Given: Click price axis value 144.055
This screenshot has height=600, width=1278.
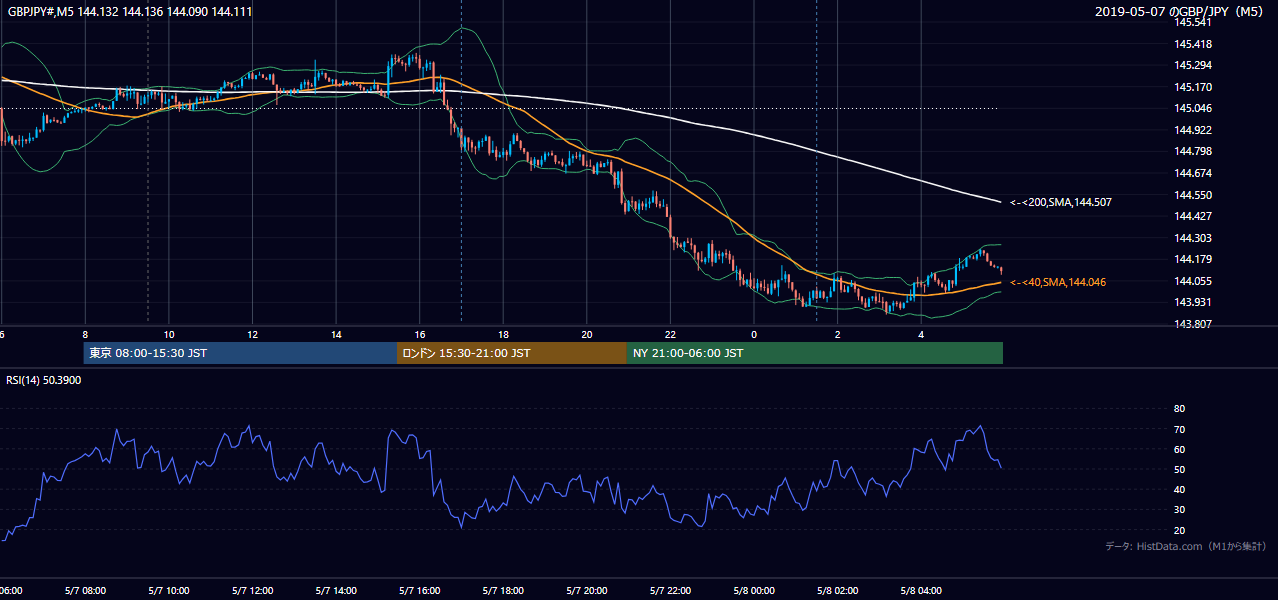Looking at the screenshot, I should click(x=1193, y=281).
